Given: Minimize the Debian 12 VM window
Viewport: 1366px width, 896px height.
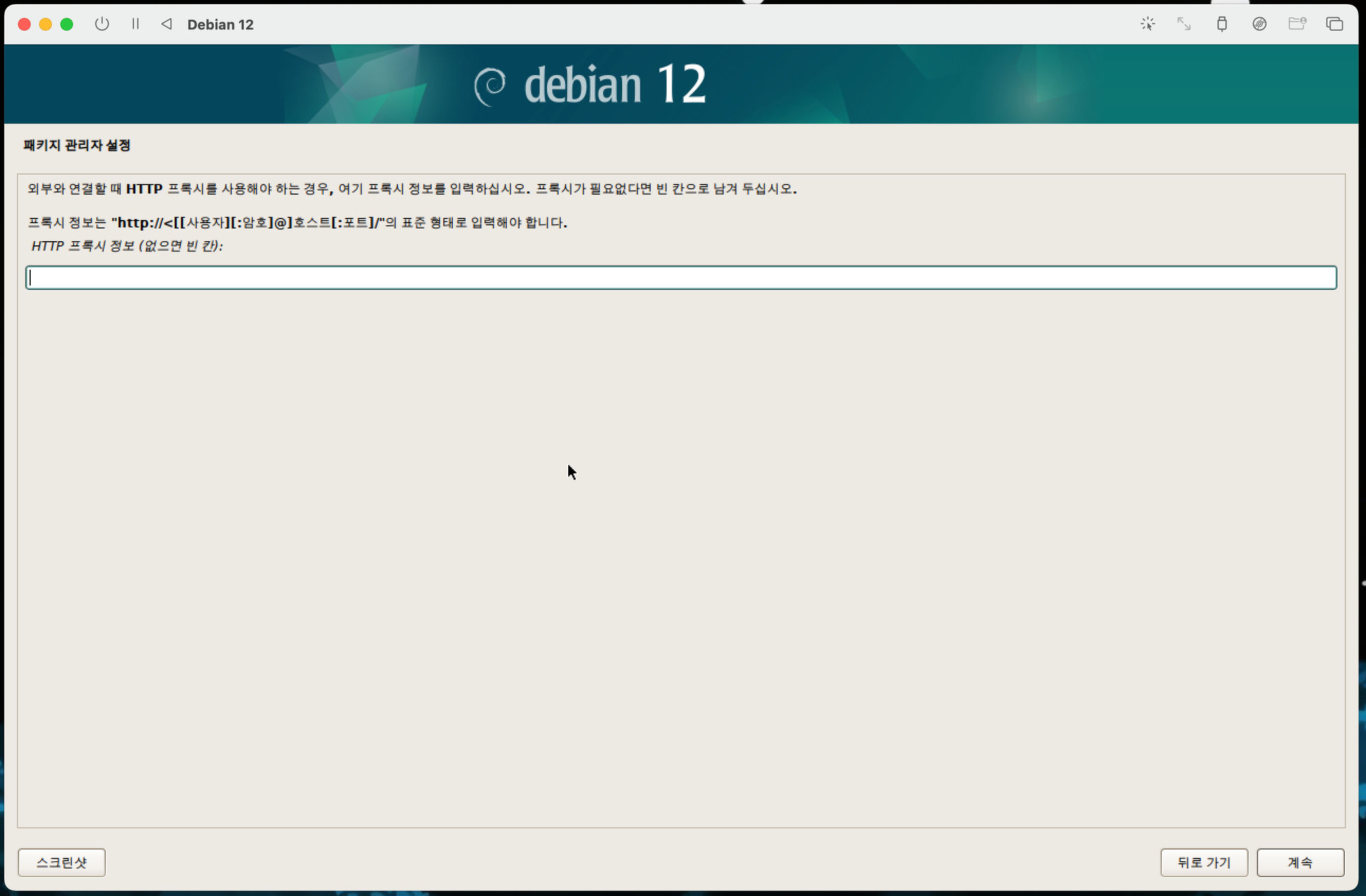Looking at the screenshot, I should (46, 24).
